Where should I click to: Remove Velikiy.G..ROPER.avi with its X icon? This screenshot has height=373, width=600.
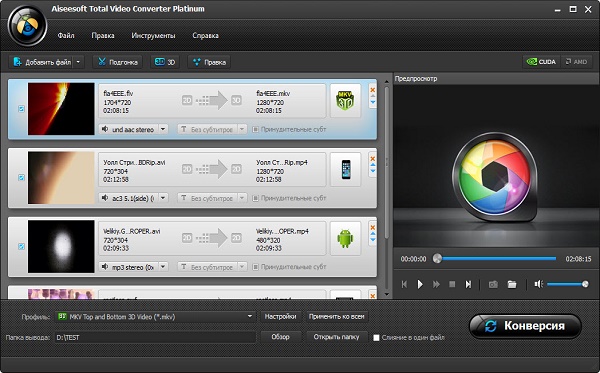pos(372,228)
